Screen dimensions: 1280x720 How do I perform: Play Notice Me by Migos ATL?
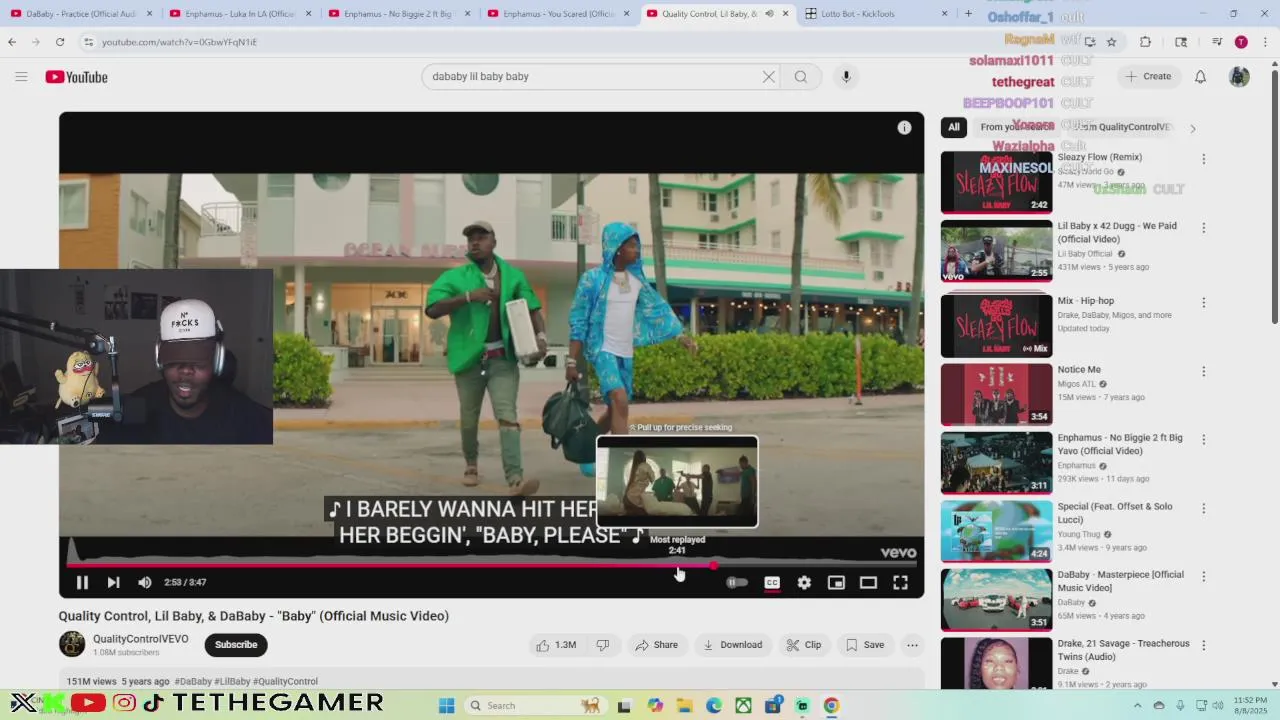pyautogui.click(x=996, y=394)
